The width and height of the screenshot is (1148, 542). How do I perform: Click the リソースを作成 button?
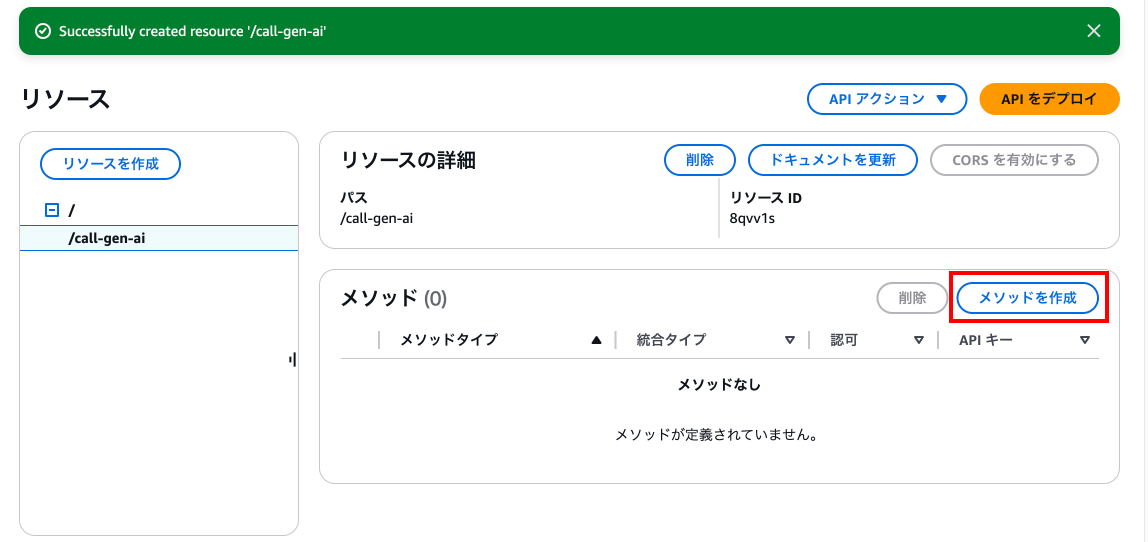click(x=111, y=164)
